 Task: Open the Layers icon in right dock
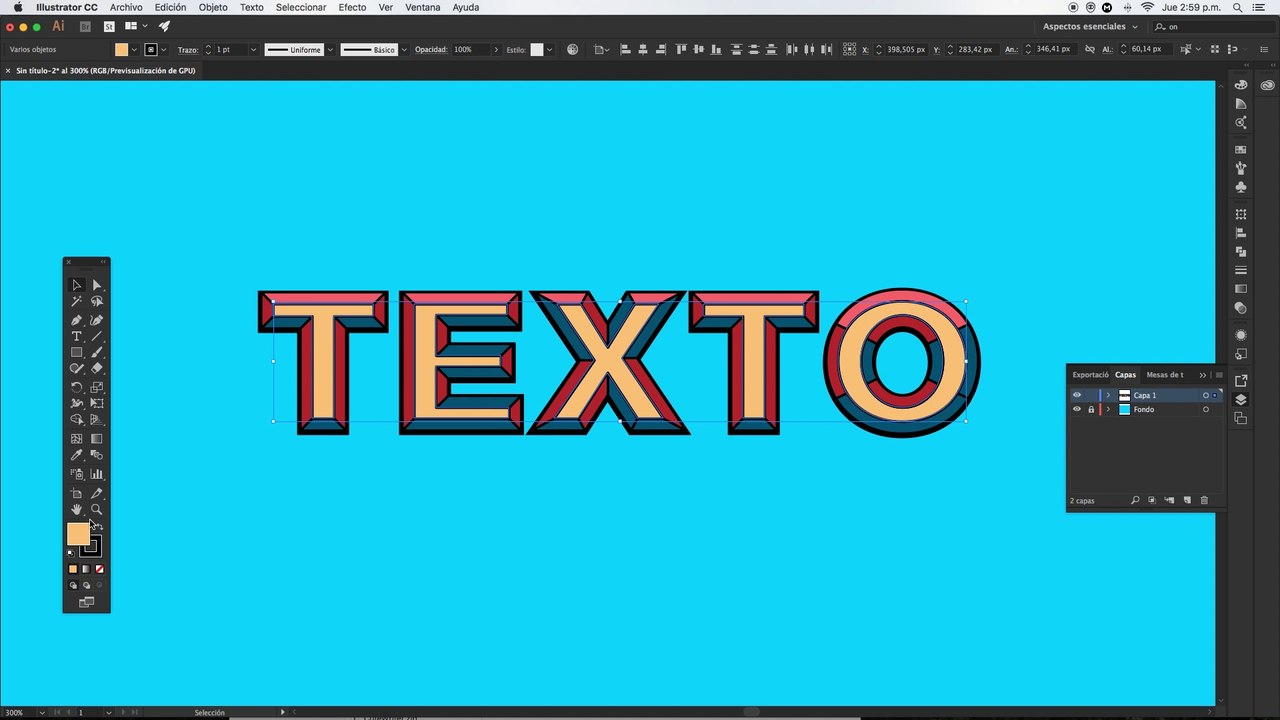point(1241,399)
